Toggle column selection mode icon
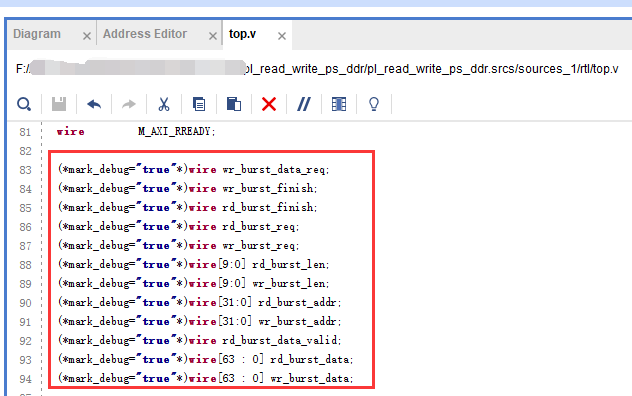 pyautogui.click(x=339, y=104)
